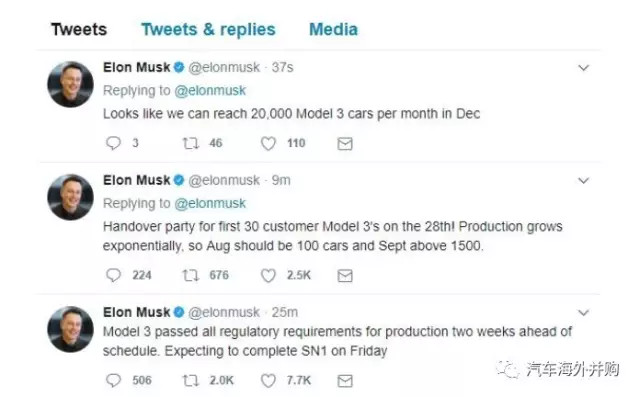Reply to the regulatory requirements tweet
The image size is (640, 397).
pyautogui.click(x=113, y=380)
